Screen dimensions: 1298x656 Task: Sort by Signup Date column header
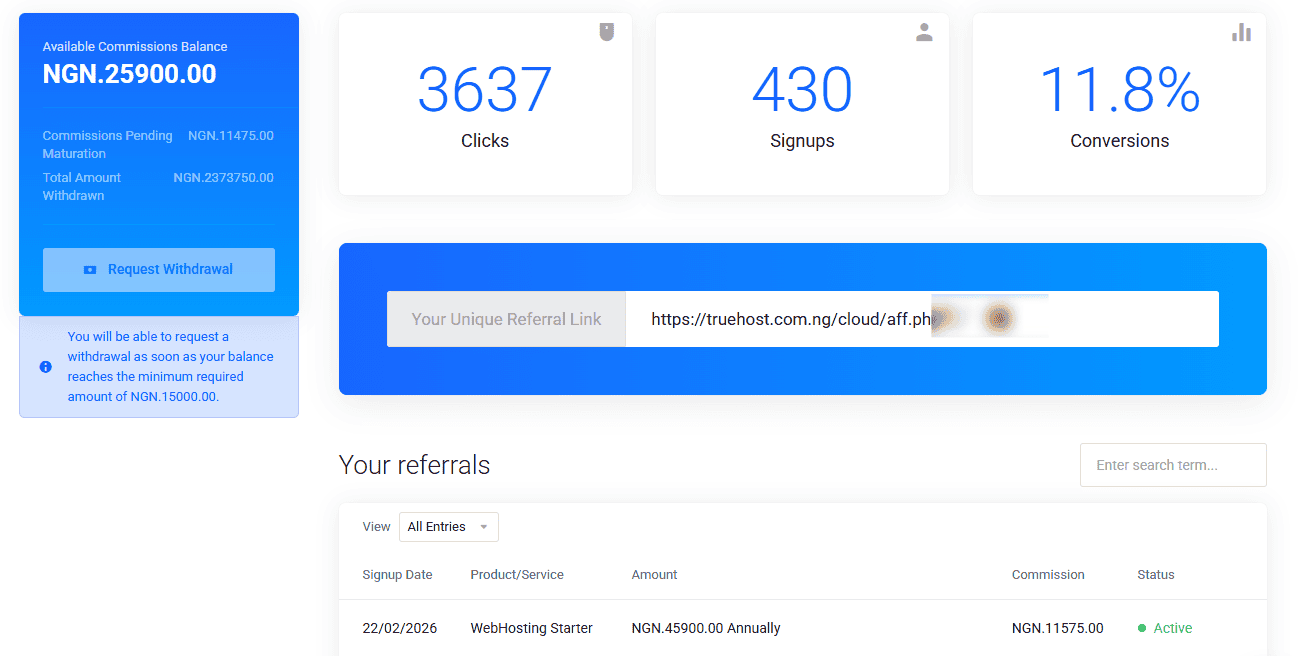(397, 575)
